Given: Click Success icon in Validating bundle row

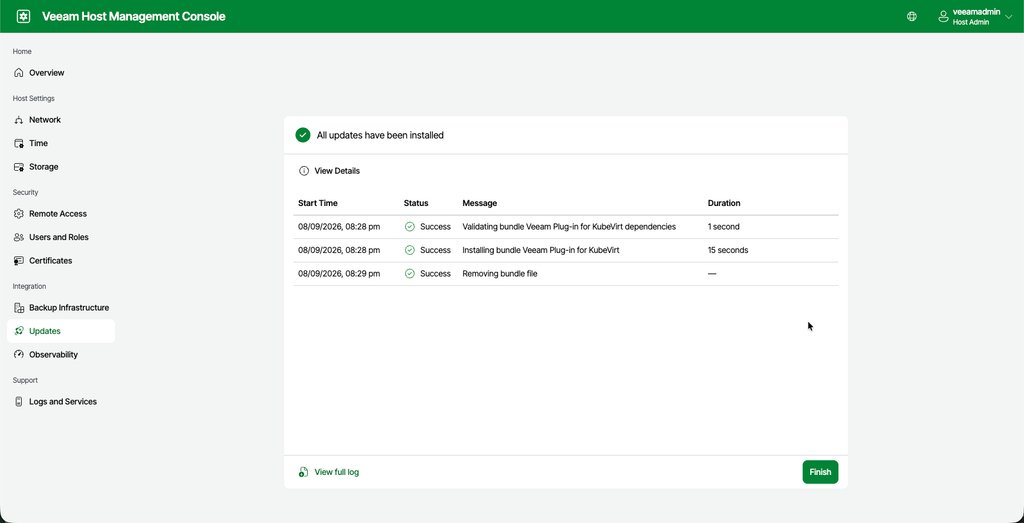Looking at the screenshot, I should [409, 227].
